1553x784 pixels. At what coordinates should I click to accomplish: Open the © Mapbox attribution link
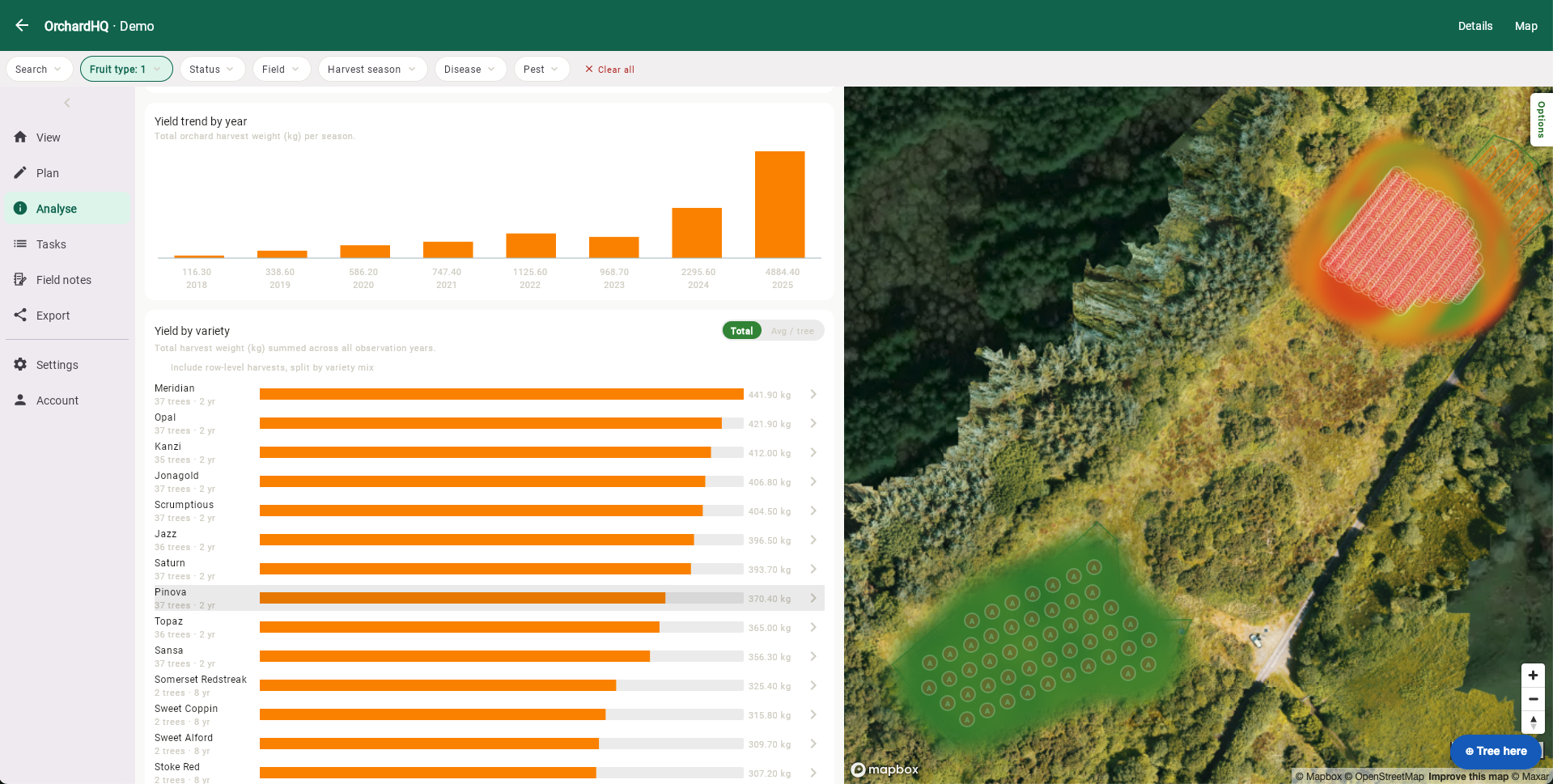point(1318,777)
